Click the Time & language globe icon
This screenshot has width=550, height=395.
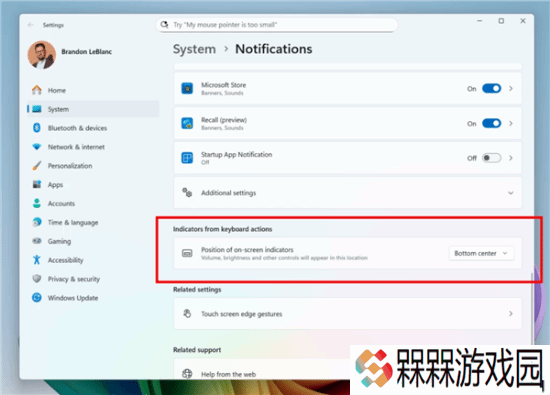(36, 222)
